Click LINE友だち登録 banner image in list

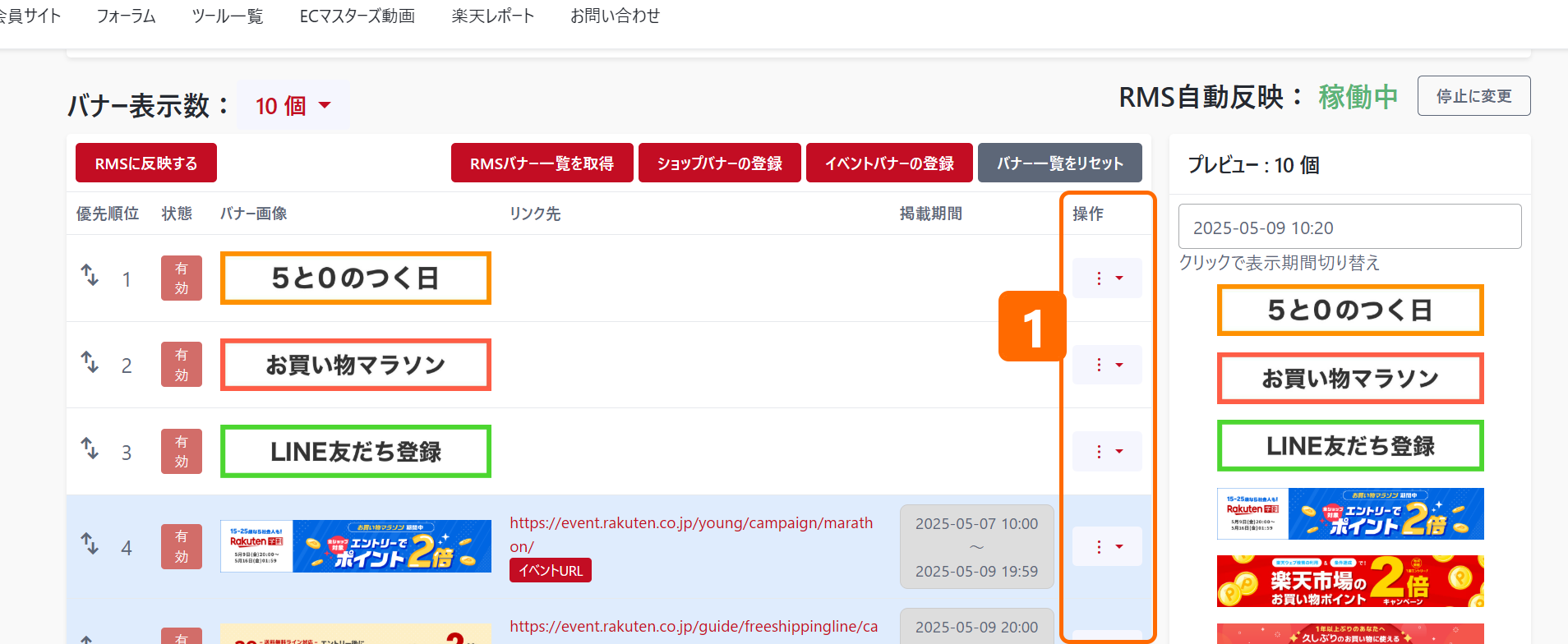pyautogui.click(x=356, y=452)
